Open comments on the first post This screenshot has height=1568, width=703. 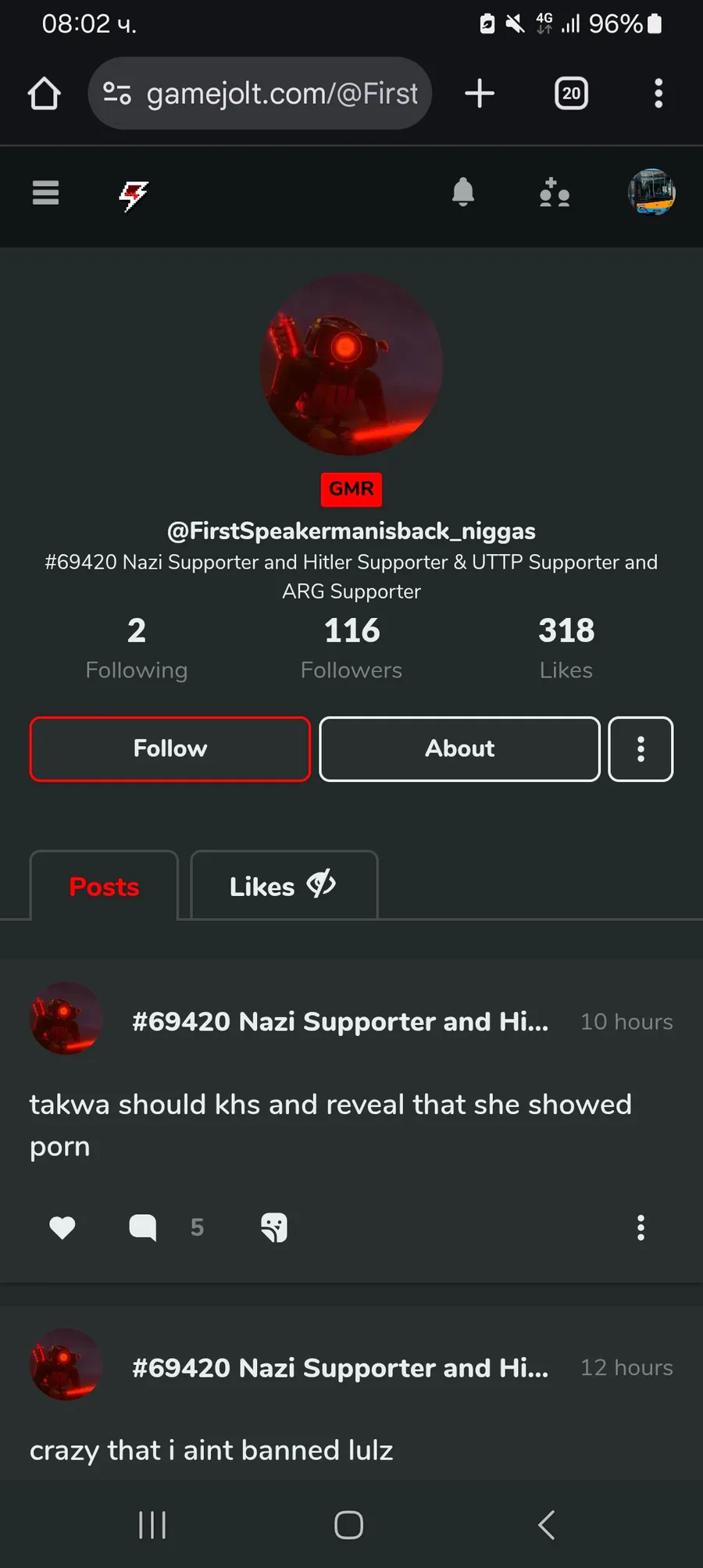142,1227
